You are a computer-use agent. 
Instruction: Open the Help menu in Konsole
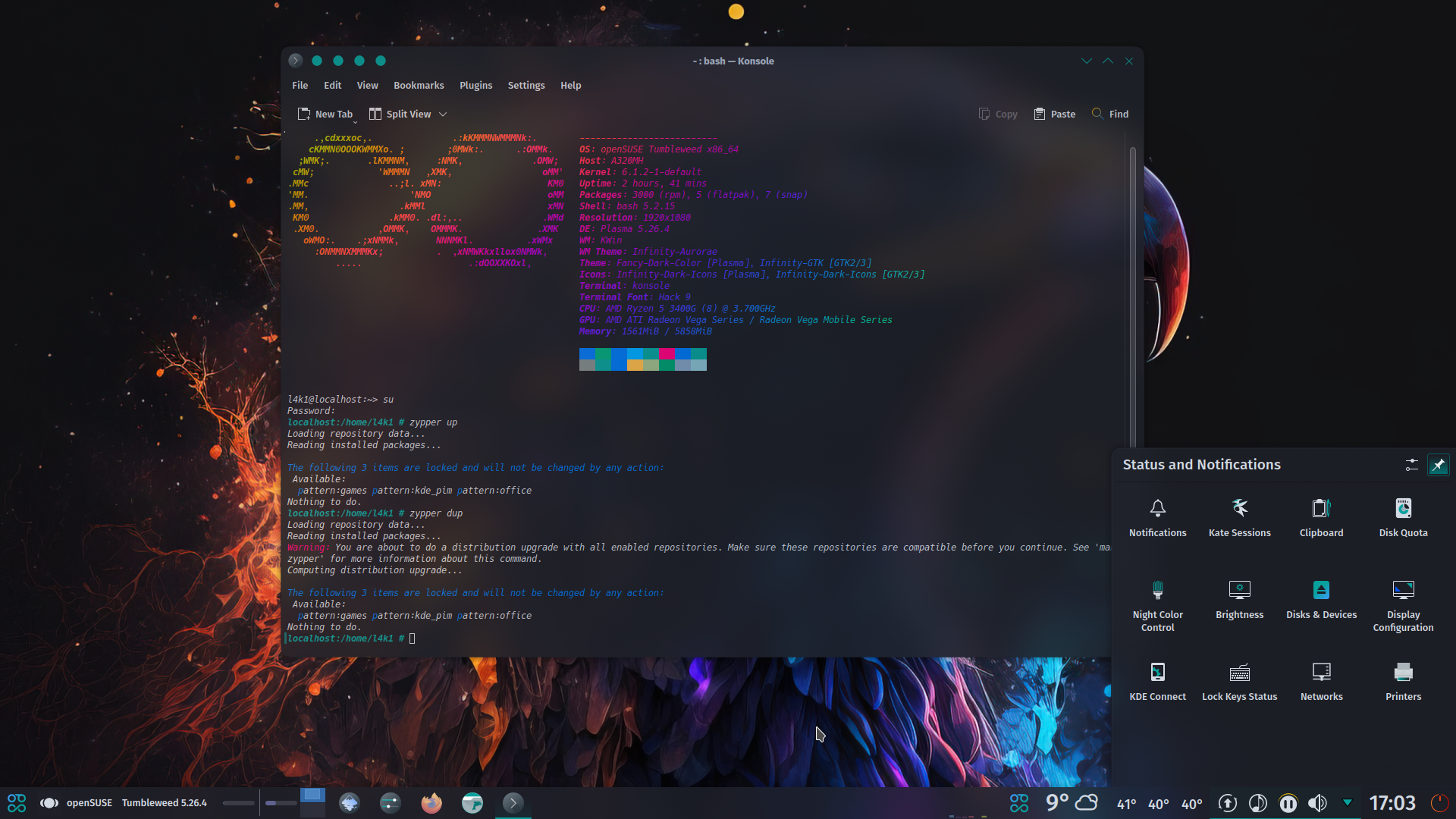[571, 86]
